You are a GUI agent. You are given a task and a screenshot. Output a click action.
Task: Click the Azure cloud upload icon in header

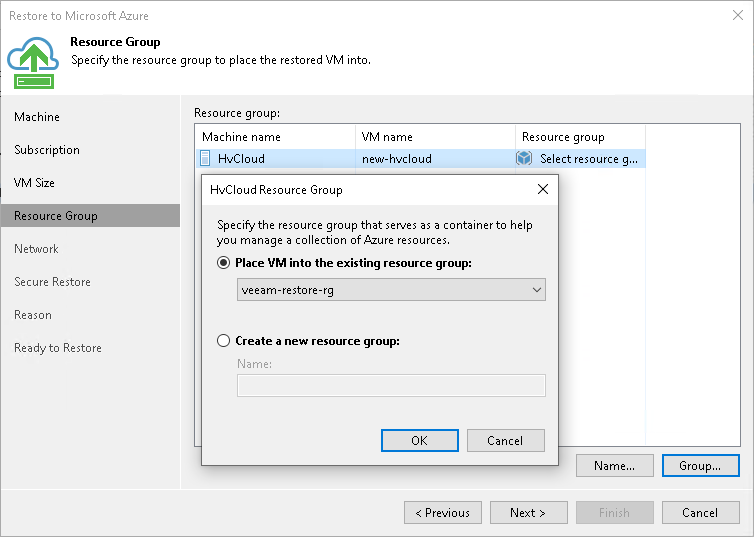[x=34, y=62]
